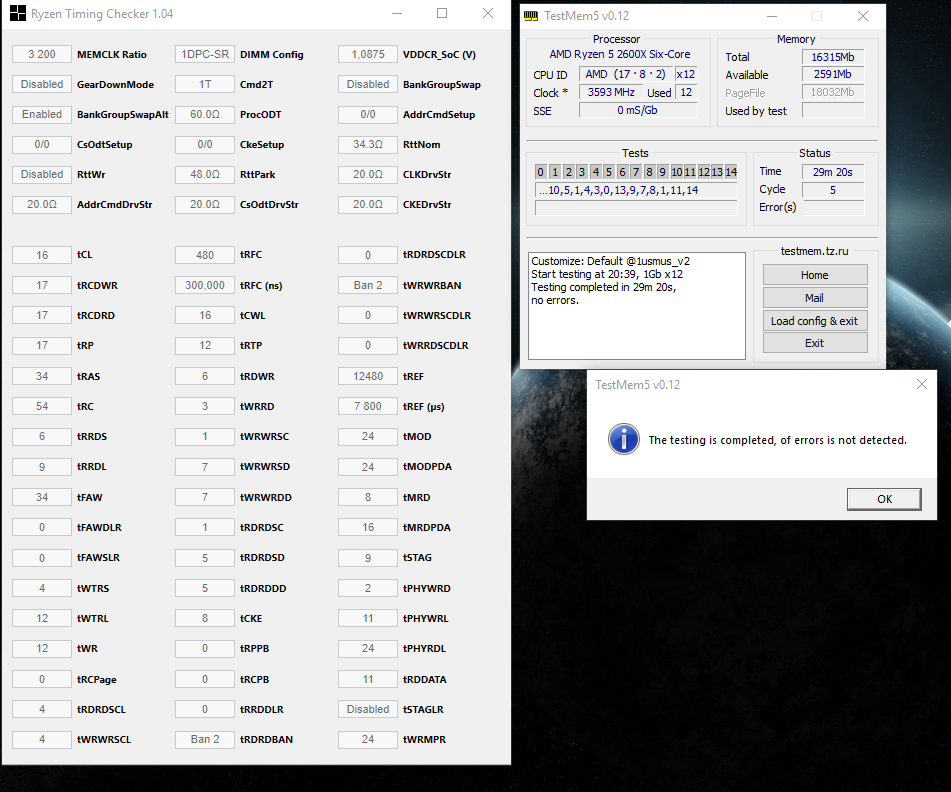
Task: Click the CLKDrvStr 20.0Ω field
Action: pos(368,174)
